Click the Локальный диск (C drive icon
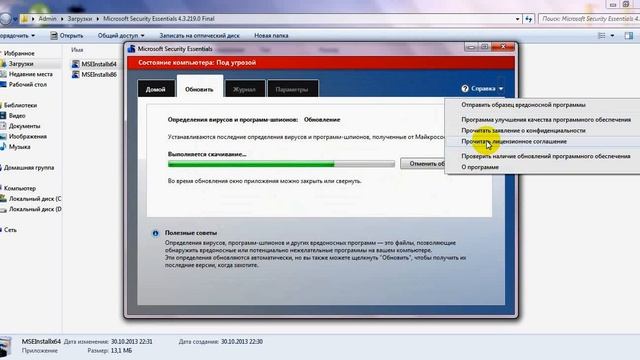 [3, 198]
